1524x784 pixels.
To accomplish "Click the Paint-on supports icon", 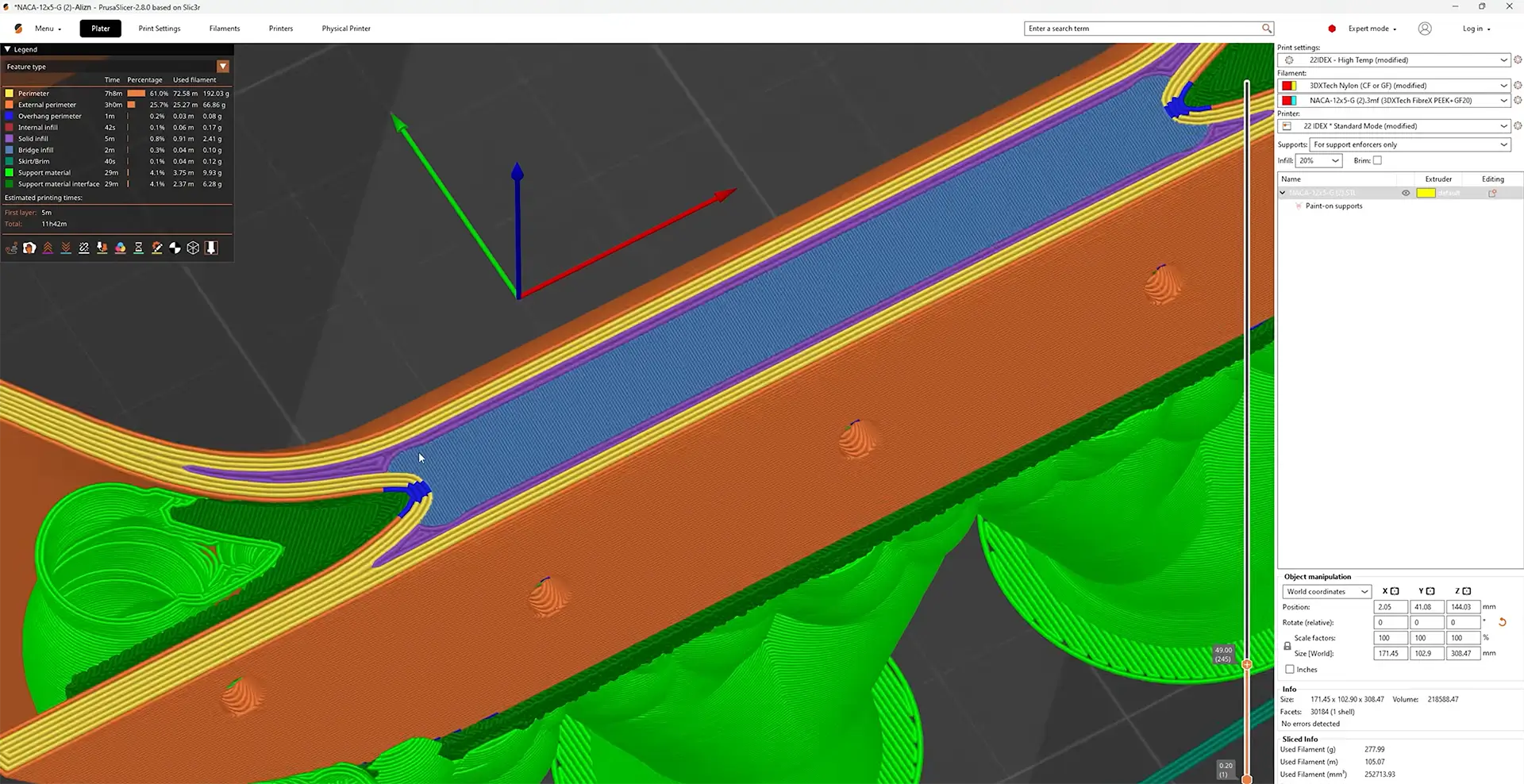I will (1299, 206).
